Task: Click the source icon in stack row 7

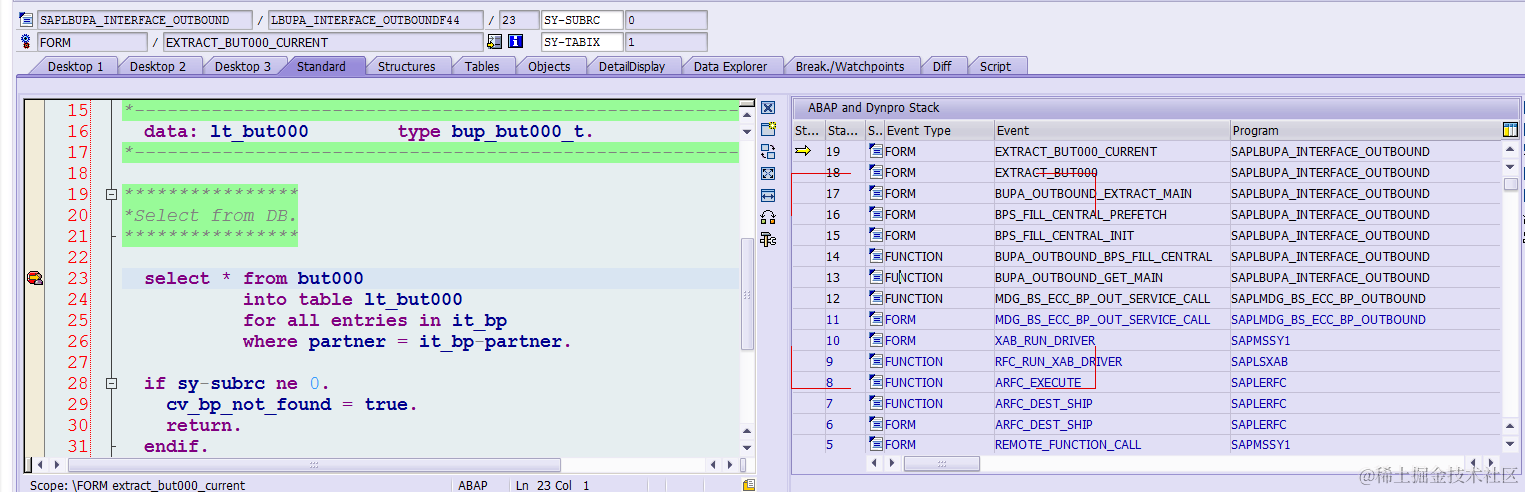Action: [x=876, y=403]
